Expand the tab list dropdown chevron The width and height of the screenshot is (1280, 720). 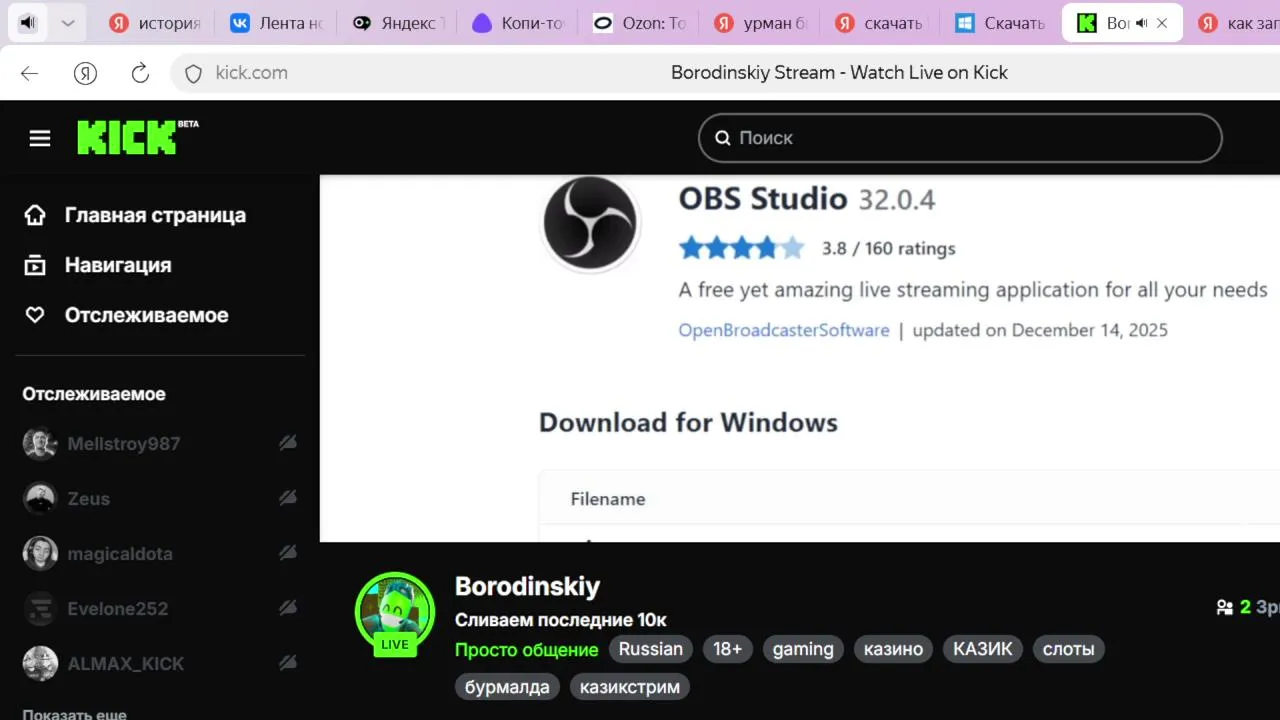(x=67, y=23)
